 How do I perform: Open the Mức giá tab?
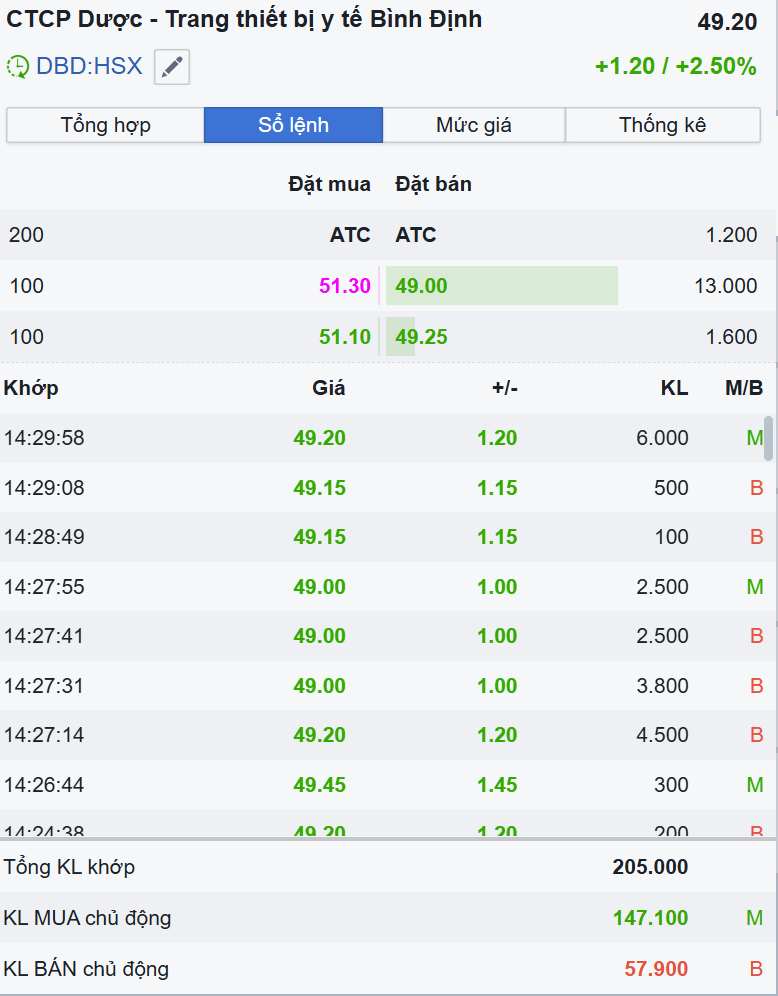(x=474, y=125)
